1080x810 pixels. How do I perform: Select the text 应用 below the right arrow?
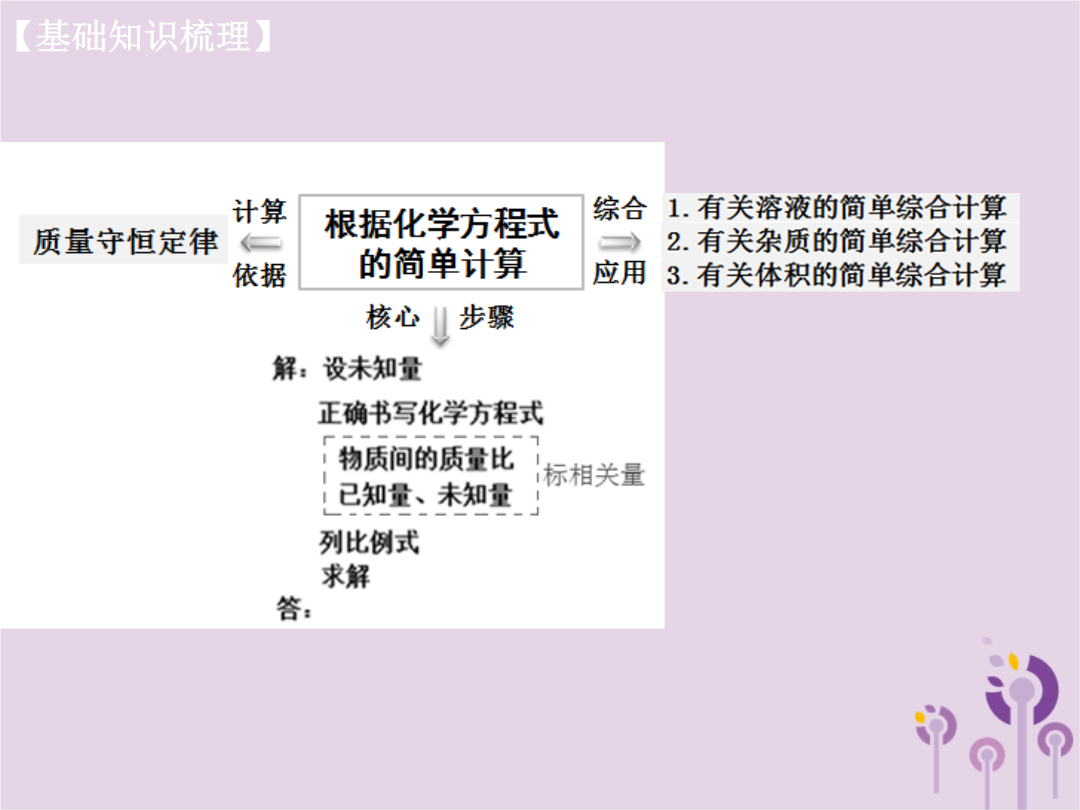click(x=620, y=273)
